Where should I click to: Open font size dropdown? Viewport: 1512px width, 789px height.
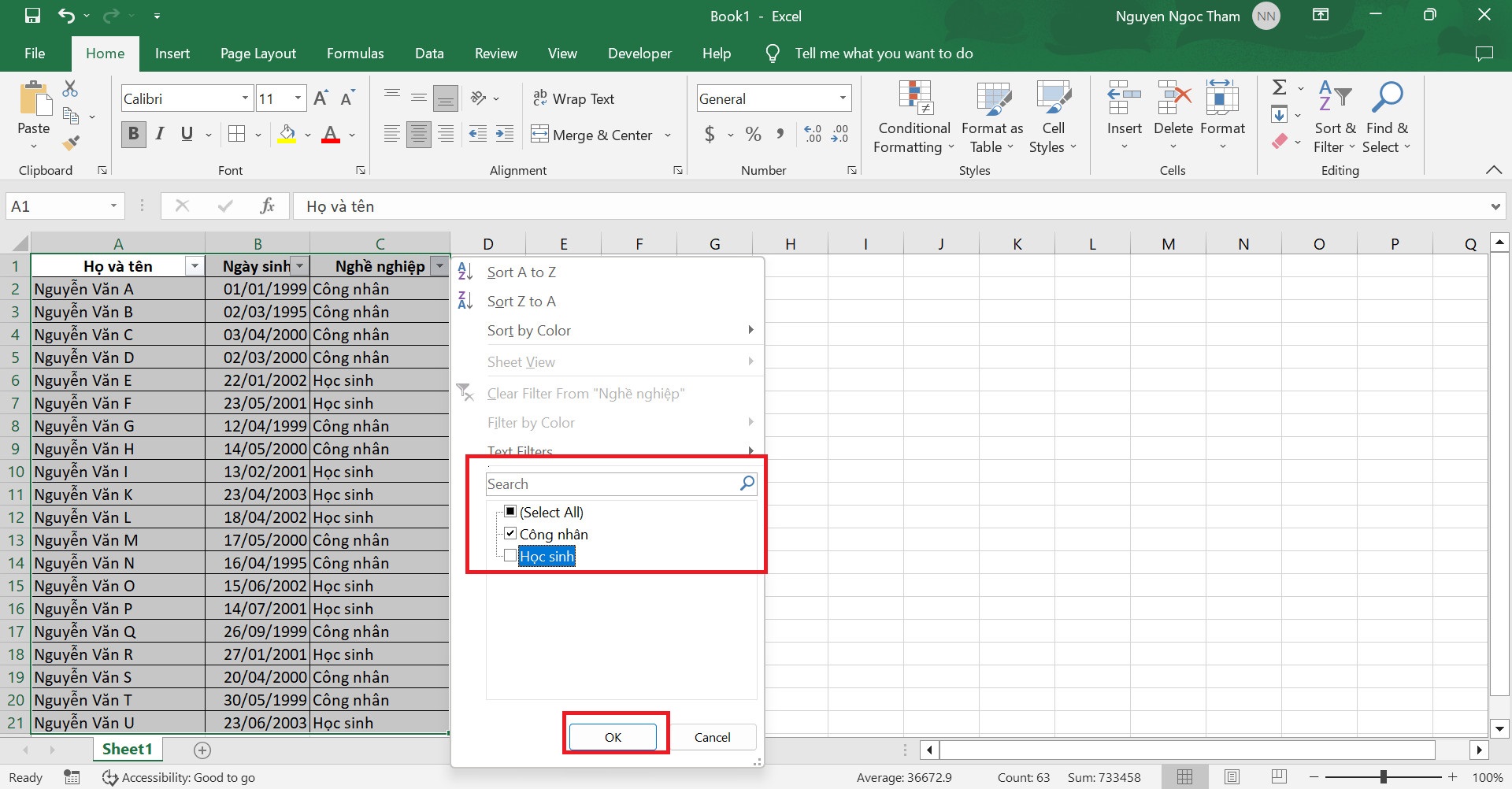coord(298,98)
